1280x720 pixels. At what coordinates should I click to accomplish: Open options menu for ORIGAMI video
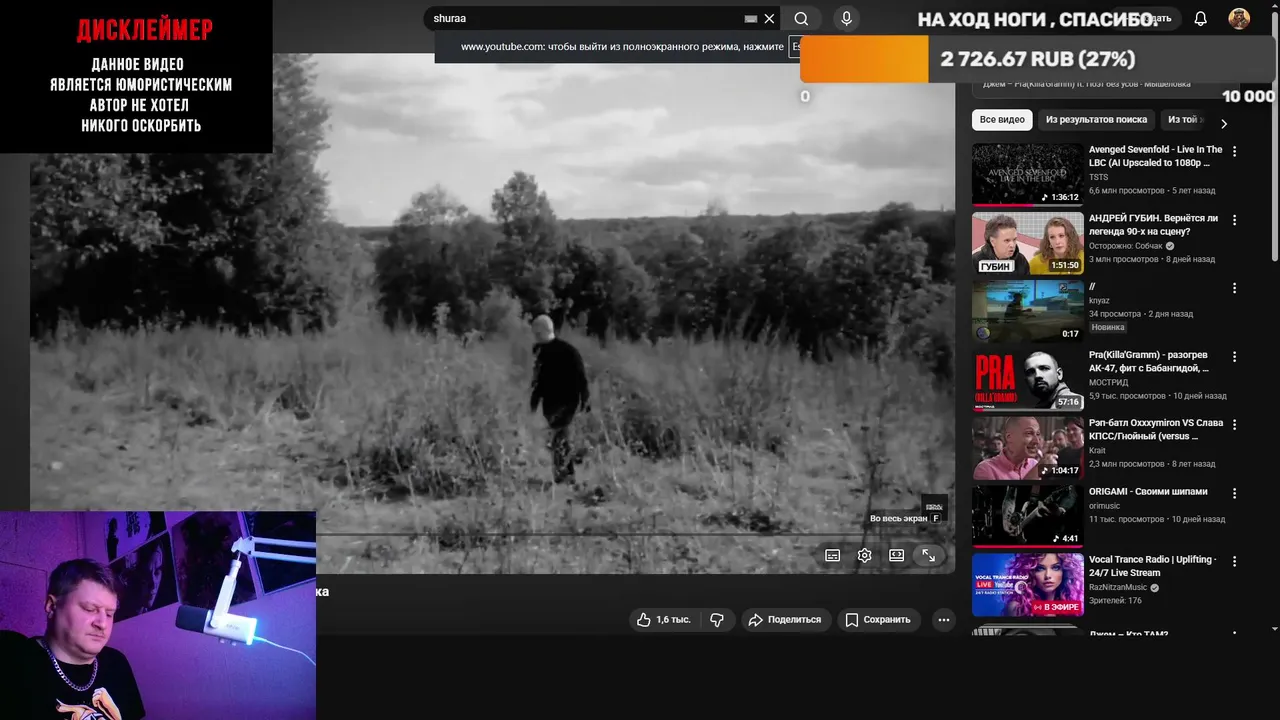click(x=1234, y=493)
